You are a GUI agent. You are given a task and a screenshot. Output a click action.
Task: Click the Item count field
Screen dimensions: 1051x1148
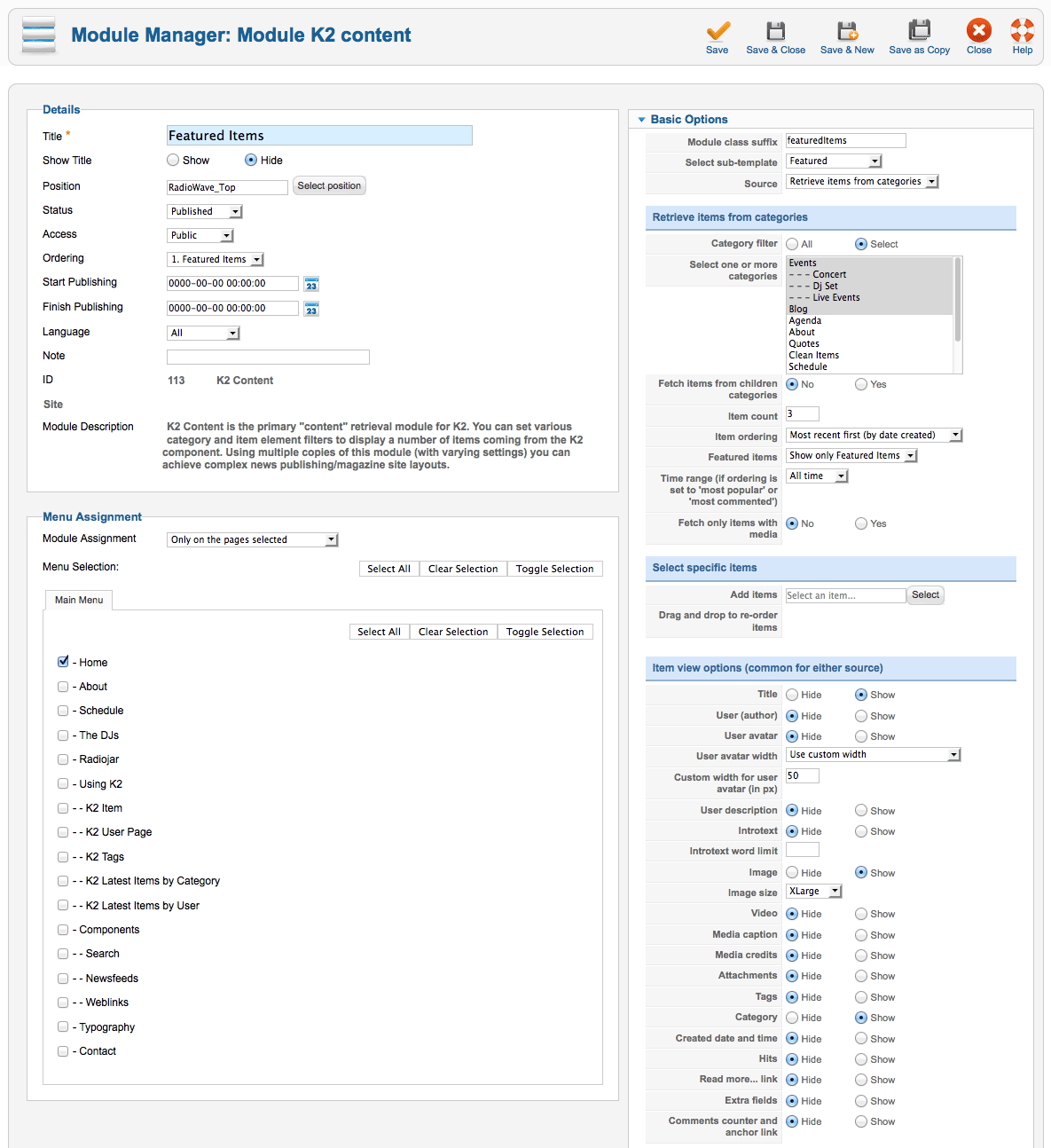point(803,414)
